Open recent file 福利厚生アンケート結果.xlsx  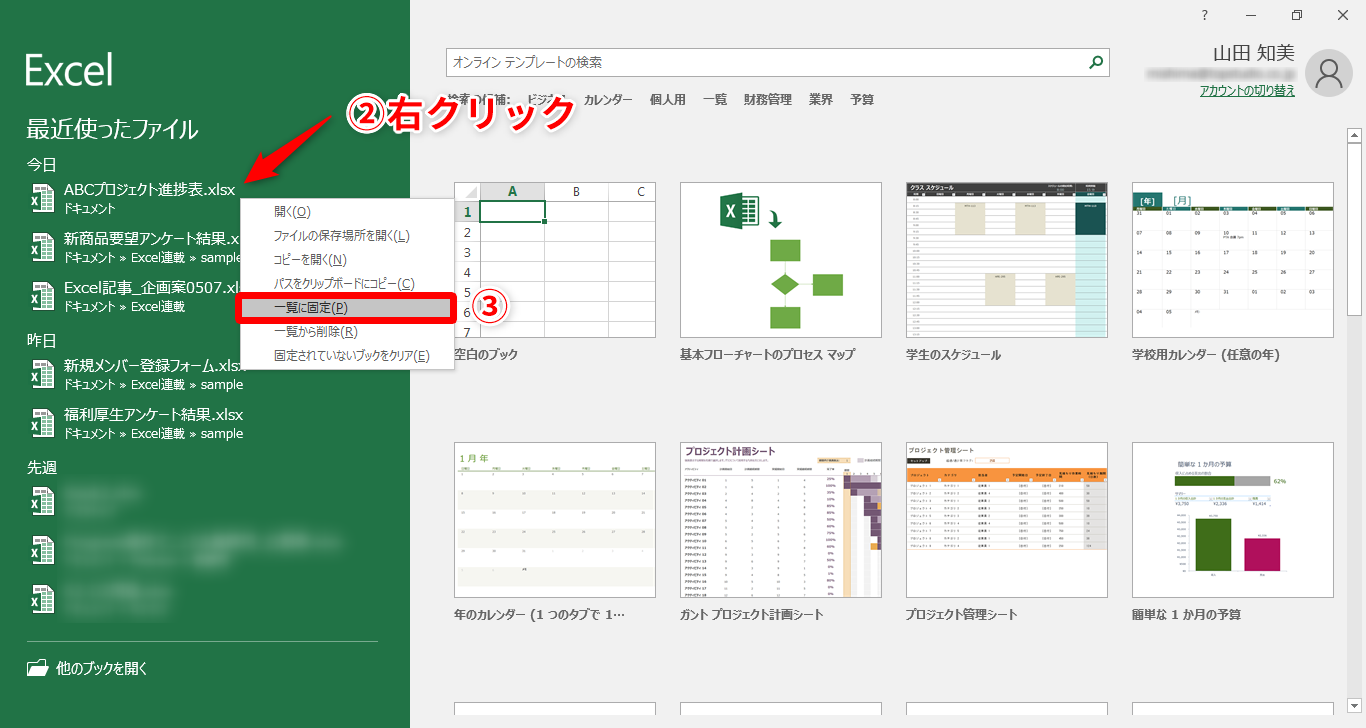point(154,414)
